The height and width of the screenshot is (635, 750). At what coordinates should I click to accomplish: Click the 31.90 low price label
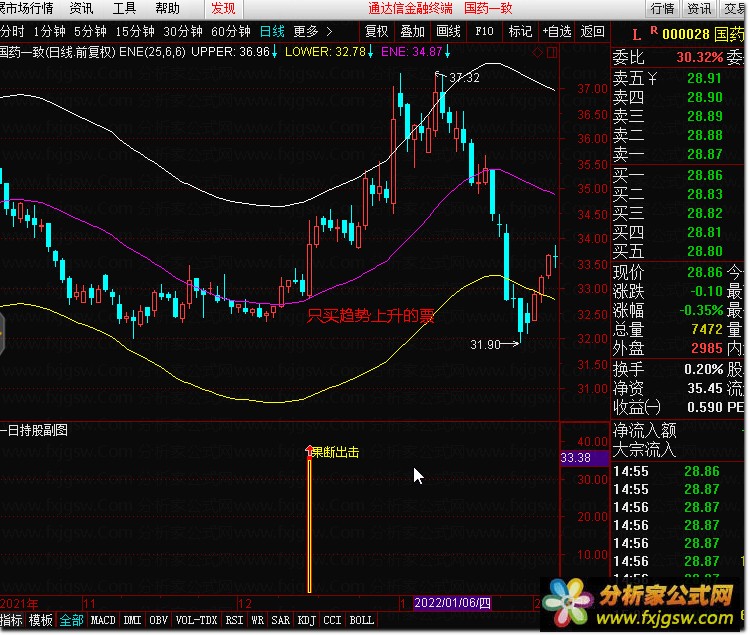[485, 345]
